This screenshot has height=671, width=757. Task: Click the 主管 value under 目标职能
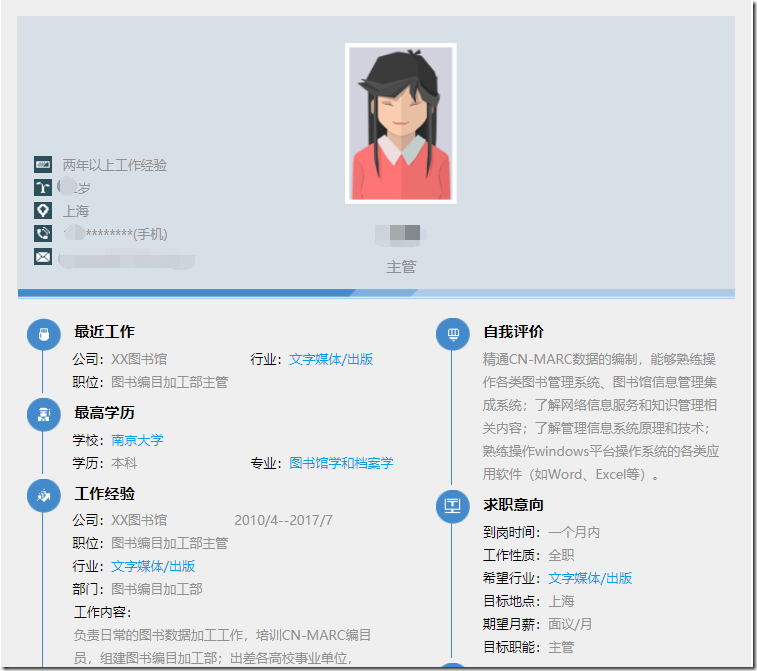(x=561, y=647)
